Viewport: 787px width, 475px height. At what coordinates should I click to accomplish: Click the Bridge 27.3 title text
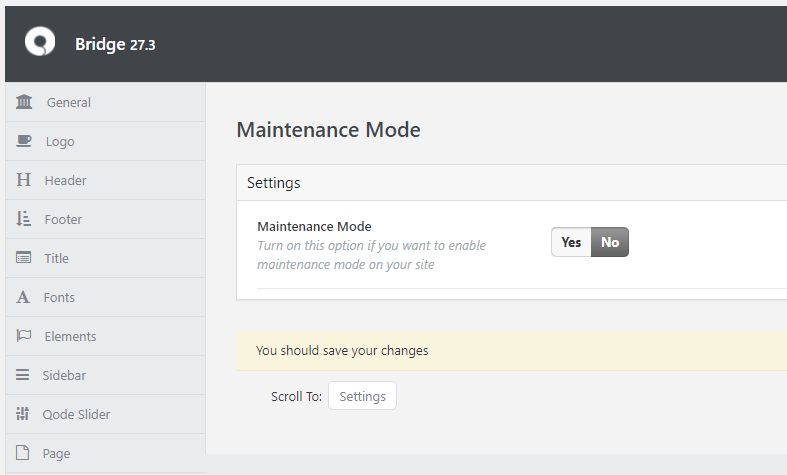[115, 44]
